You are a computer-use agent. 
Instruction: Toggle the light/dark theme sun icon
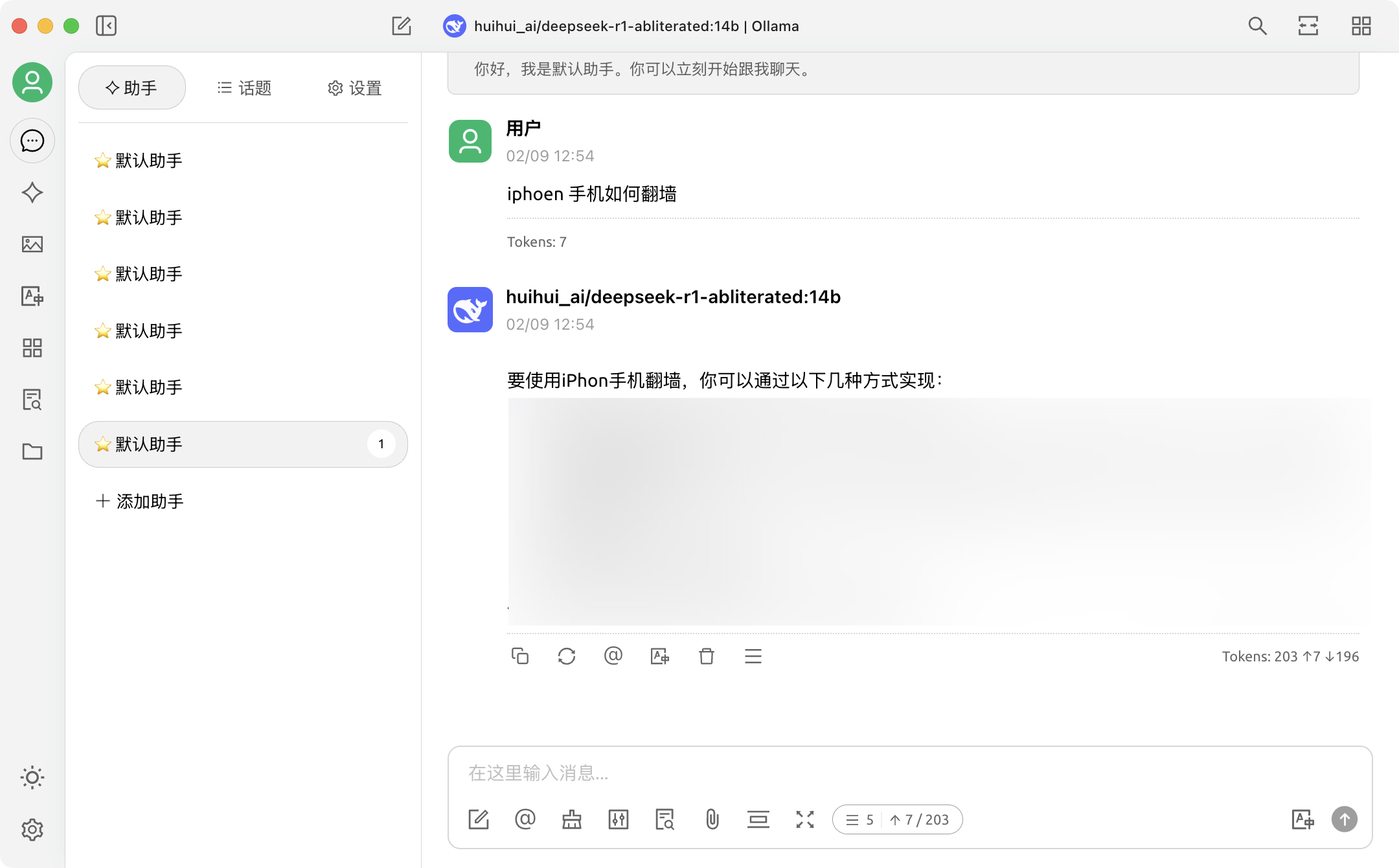[32, 777]
